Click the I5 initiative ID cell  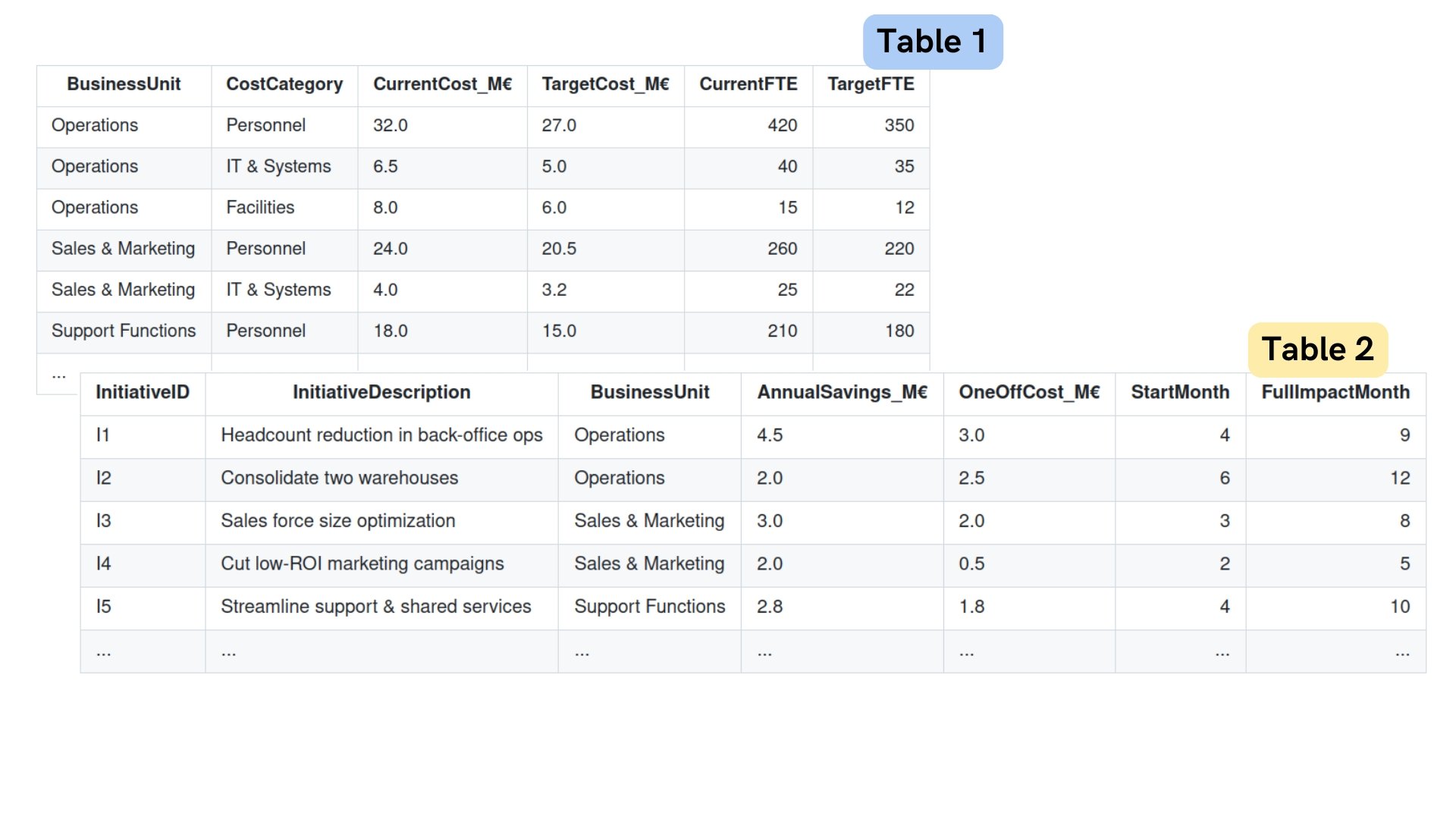tap(104, 607)
